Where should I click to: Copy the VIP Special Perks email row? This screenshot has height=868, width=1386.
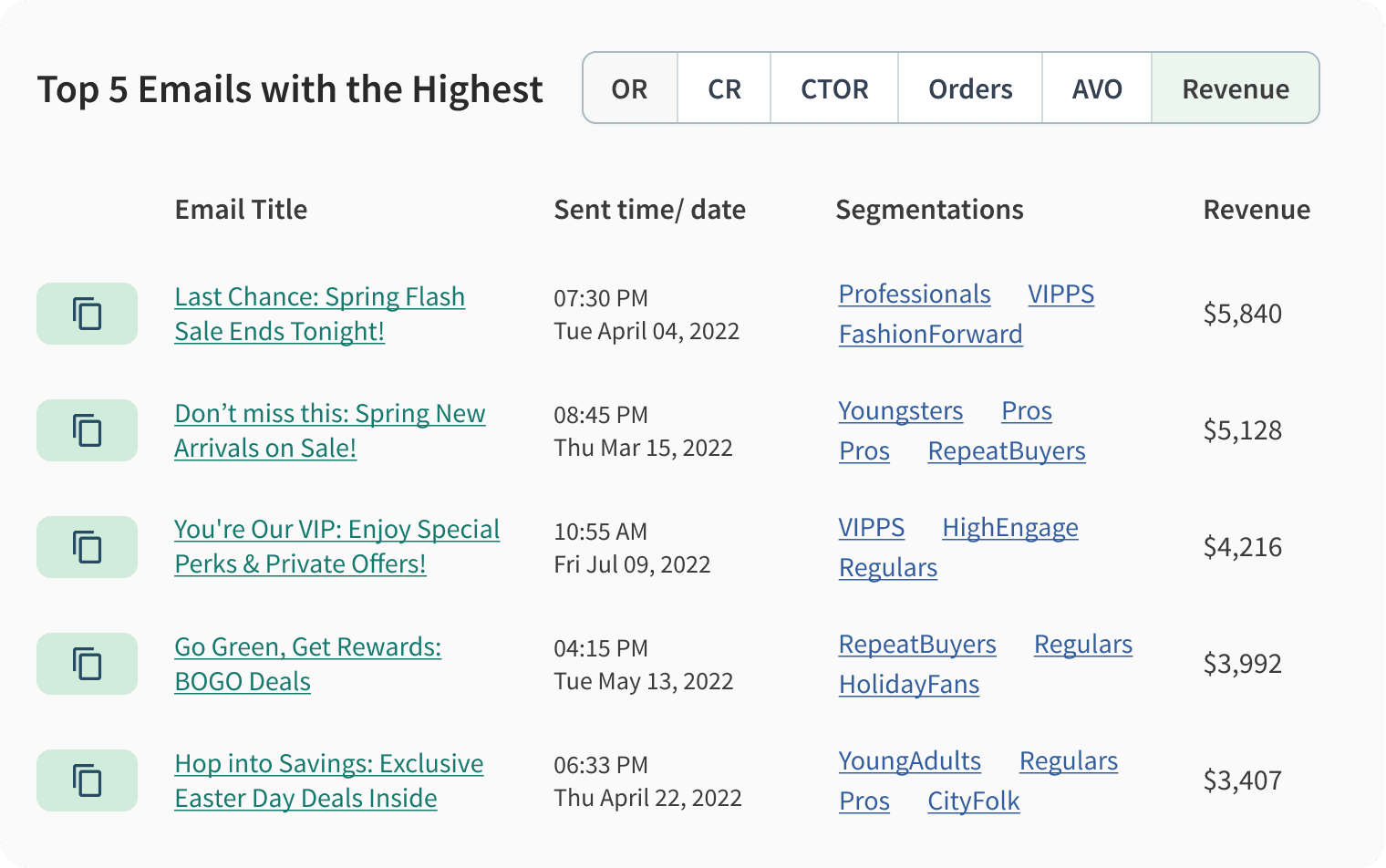87,547
